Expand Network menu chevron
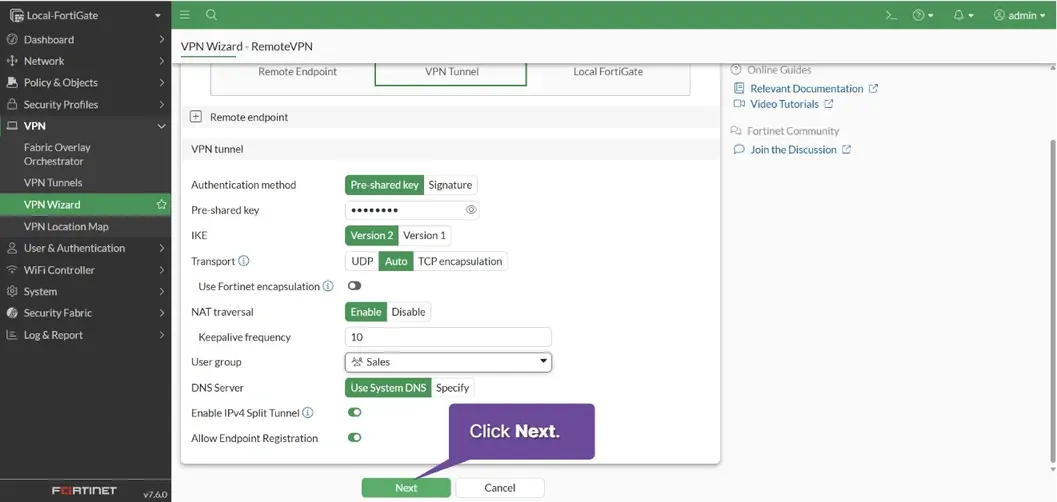This screenshot has width=1057, height=502. (162, 61)
